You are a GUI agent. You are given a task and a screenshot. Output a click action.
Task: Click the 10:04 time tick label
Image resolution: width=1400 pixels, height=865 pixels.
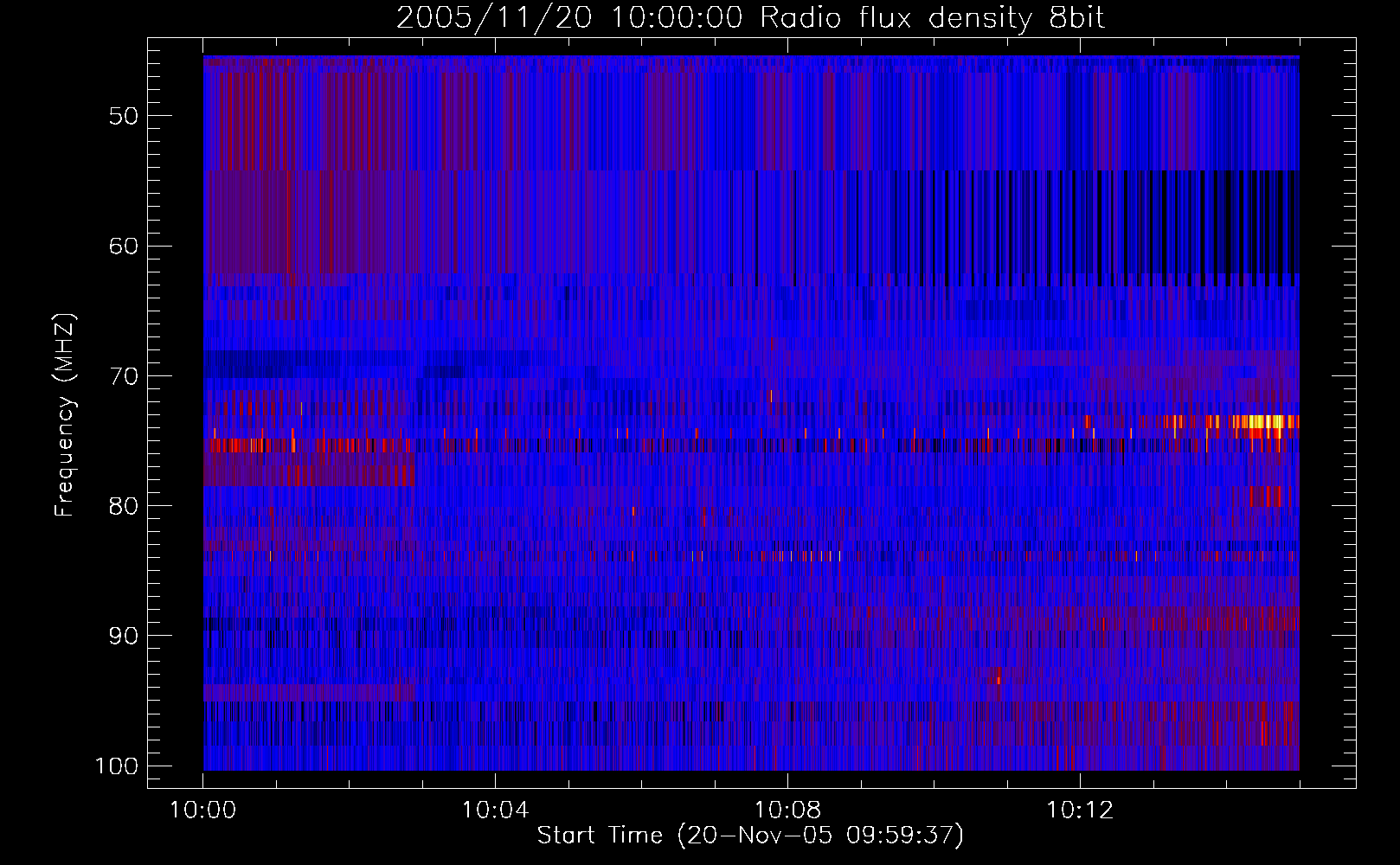(x=495, y=811)
